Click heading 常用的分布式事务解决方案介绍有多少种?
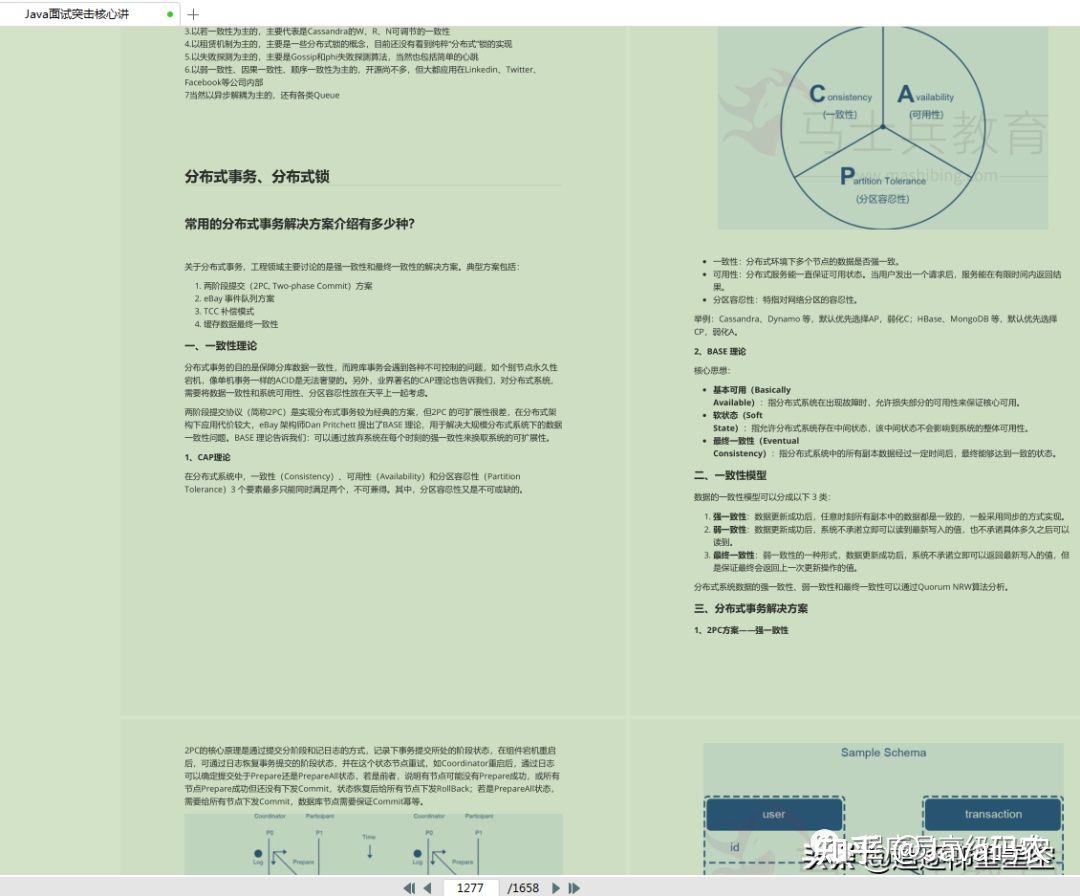 [299, 223]
